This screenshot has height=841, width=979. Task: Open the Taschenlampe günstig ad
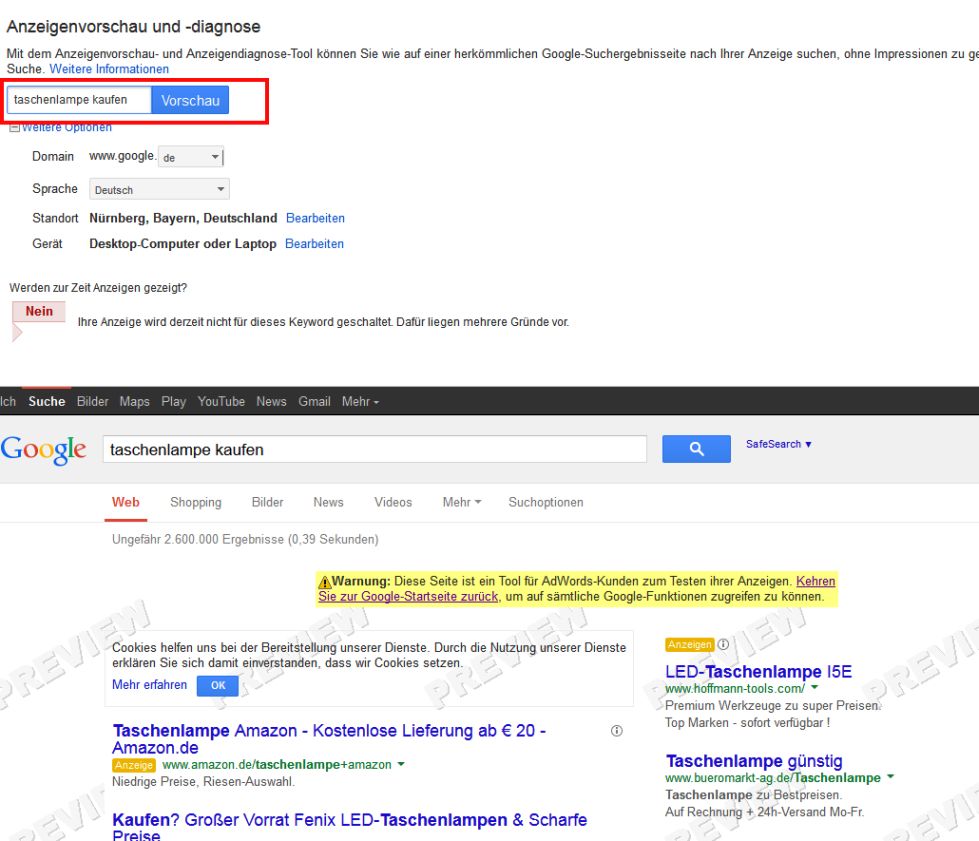tap(754, 760)
